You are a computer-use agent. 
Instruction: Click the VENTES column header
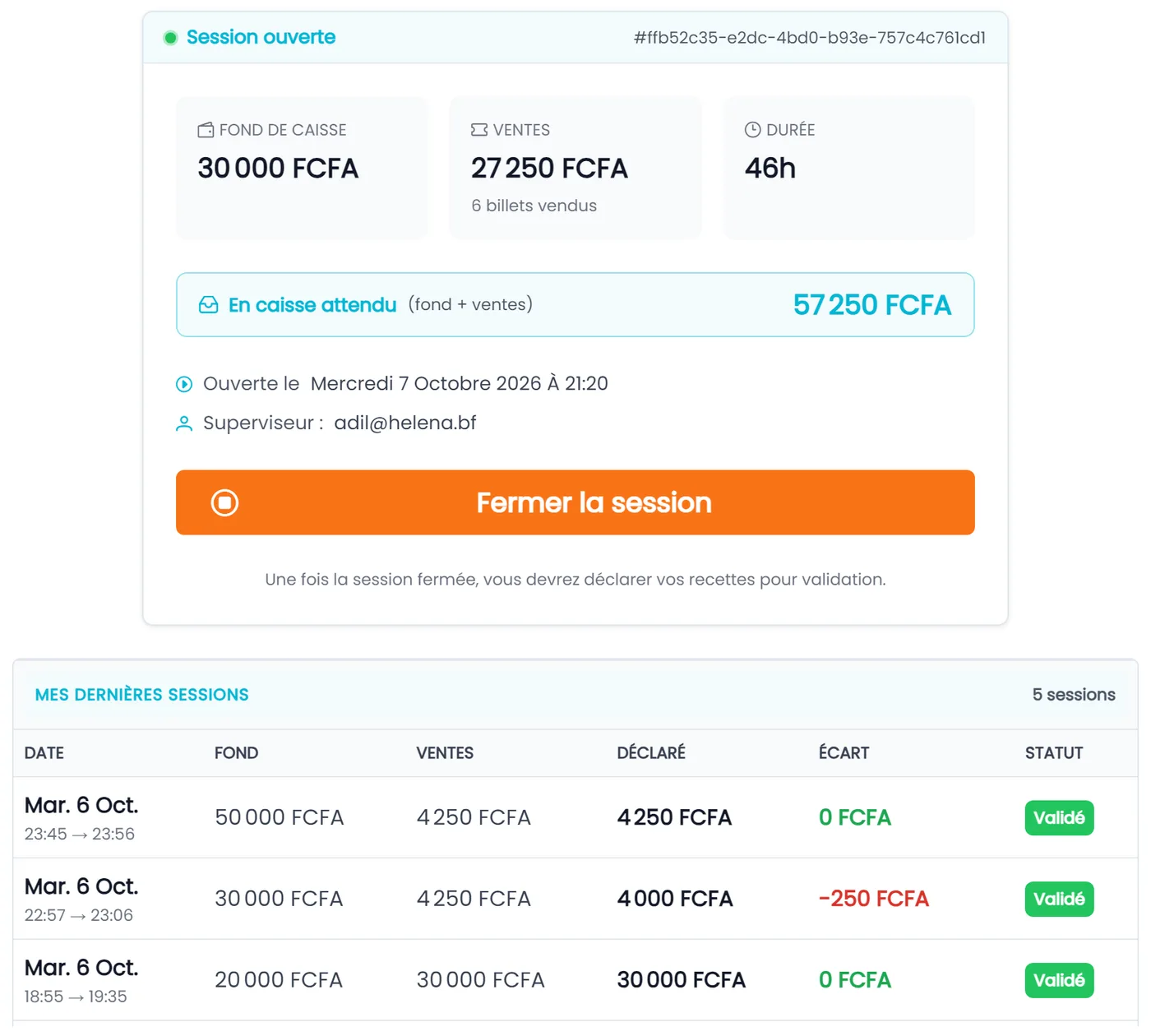445,753
